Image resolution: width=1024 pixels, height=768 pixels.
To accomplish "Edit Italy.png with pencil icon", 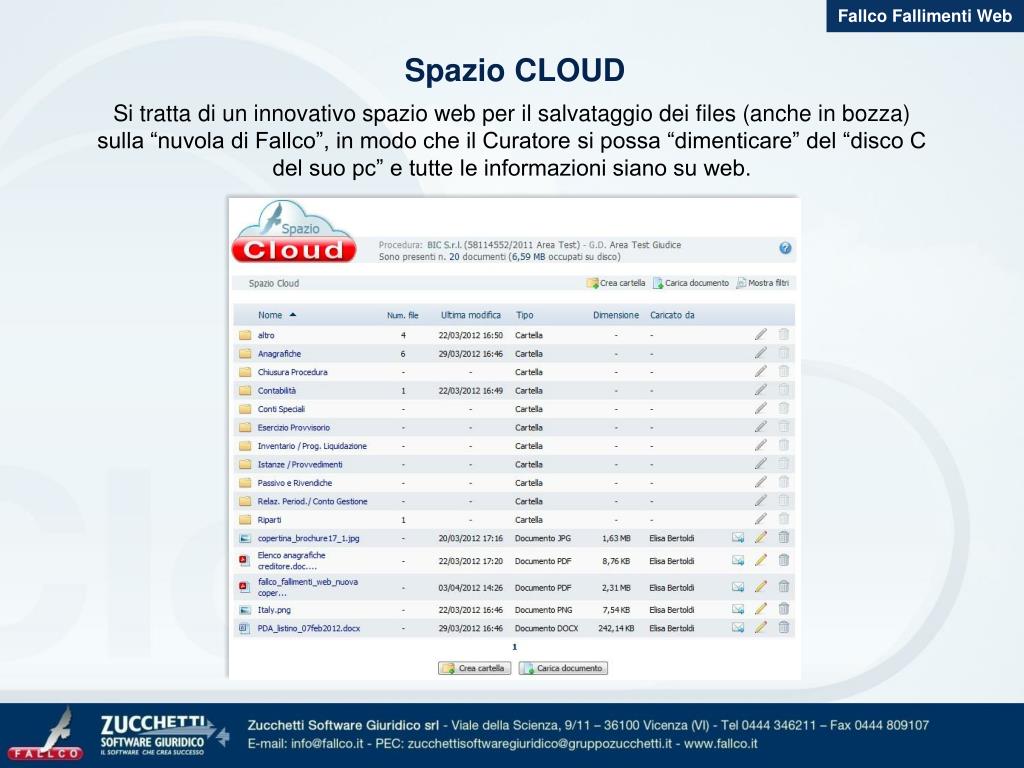I will [761, 609].
